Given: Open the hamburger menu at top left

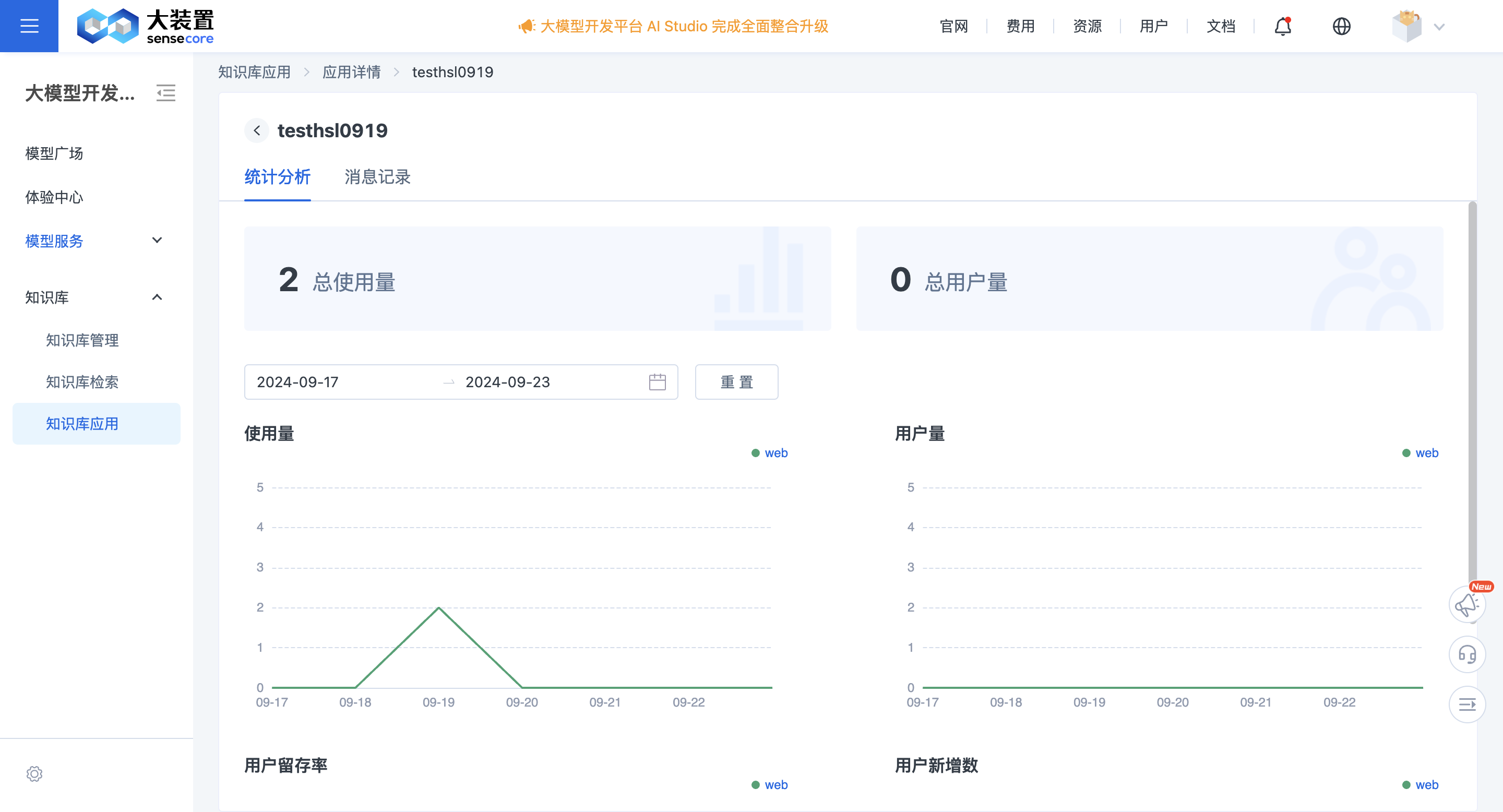Looking at the screenshot, I should pyautogui.click(x=29, y=25).
